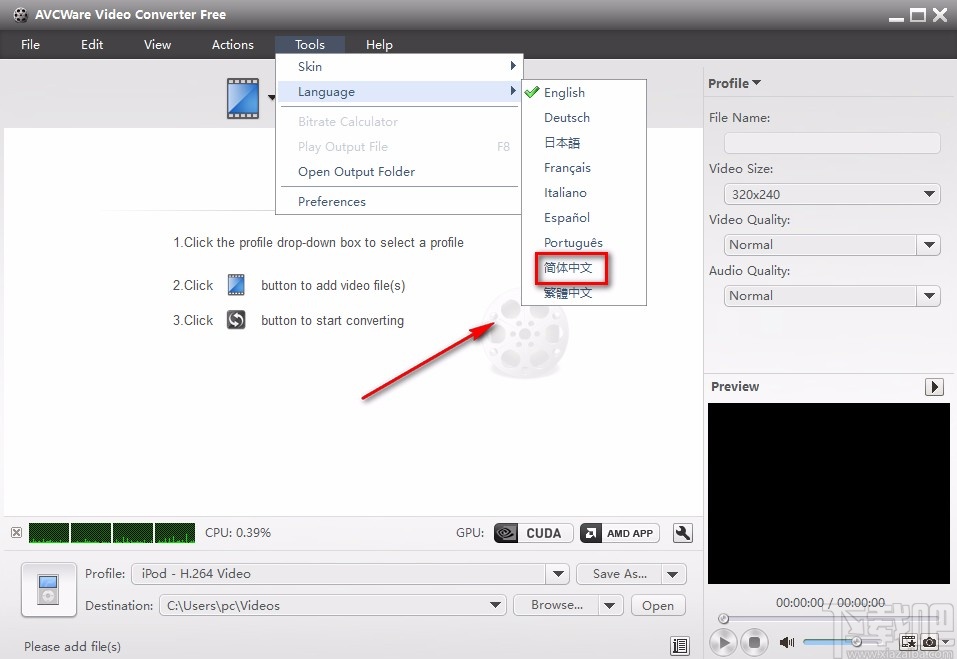Click the start converting icon
Viewport: 957px width, 659px height.
coord(237,320)
